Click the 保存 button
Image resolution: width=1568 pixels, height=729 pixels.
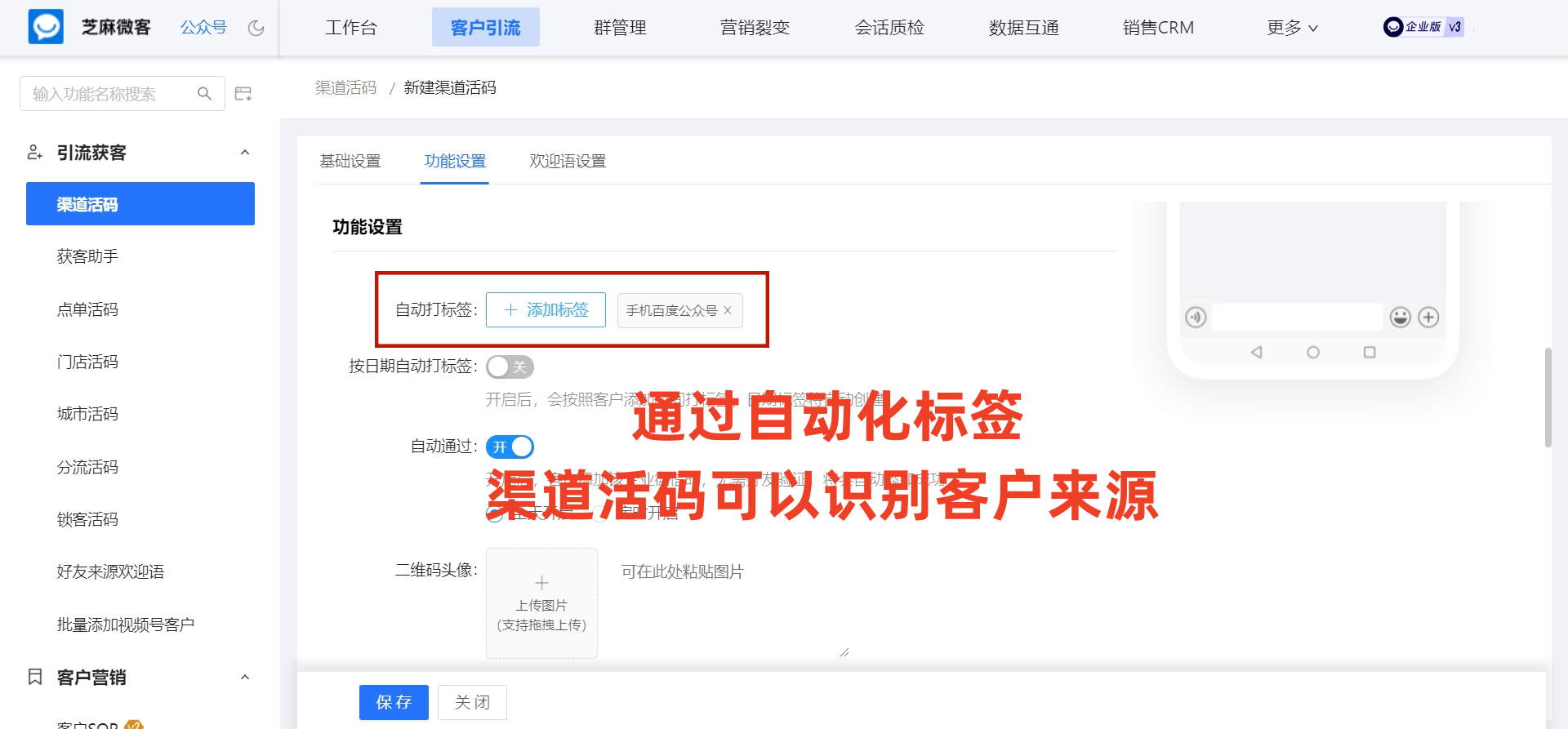tap(394, 702)
